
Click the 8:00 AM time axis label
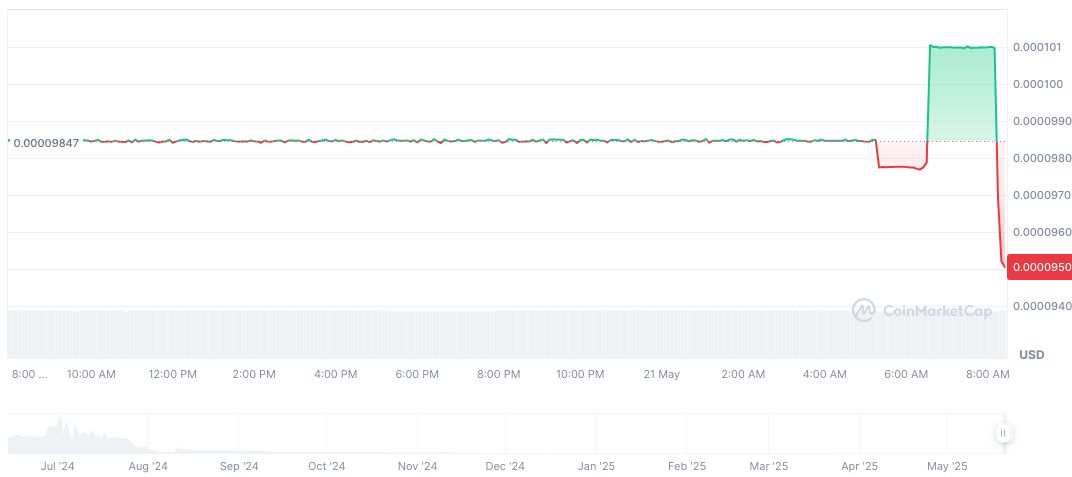point(987,374)
